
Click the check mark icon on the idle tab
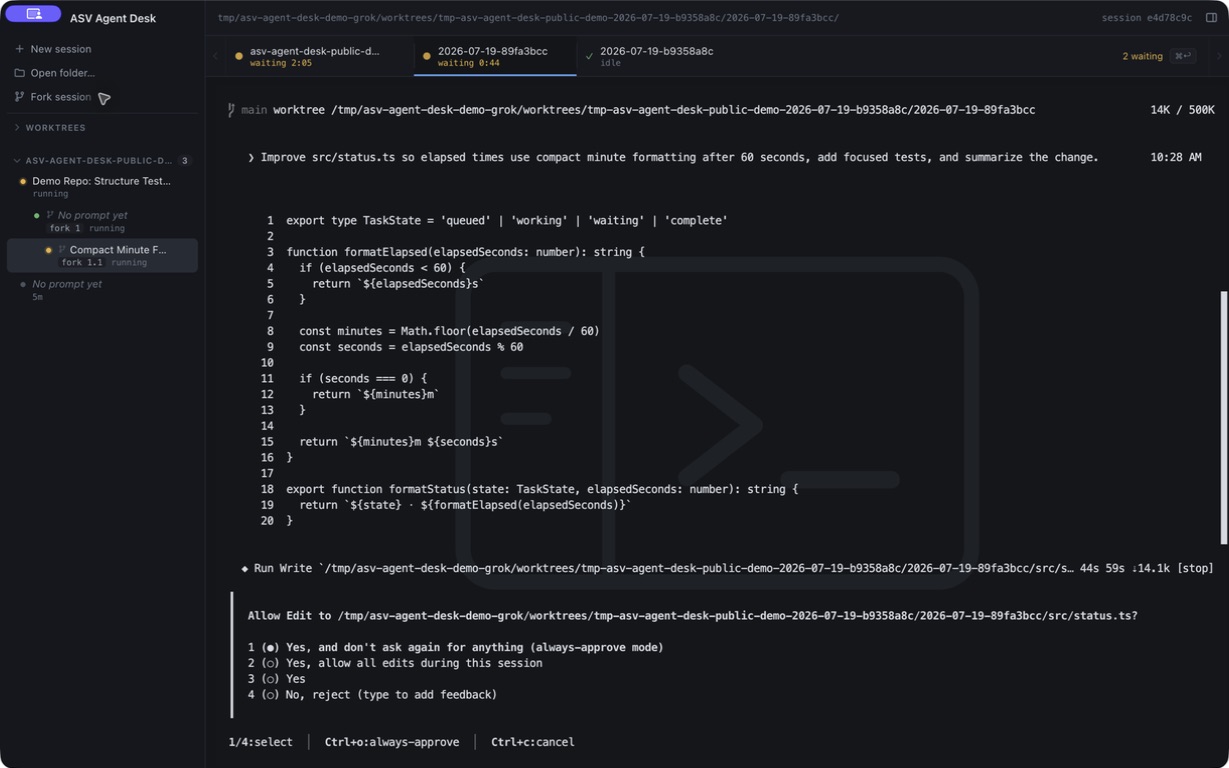click(589, 56)
